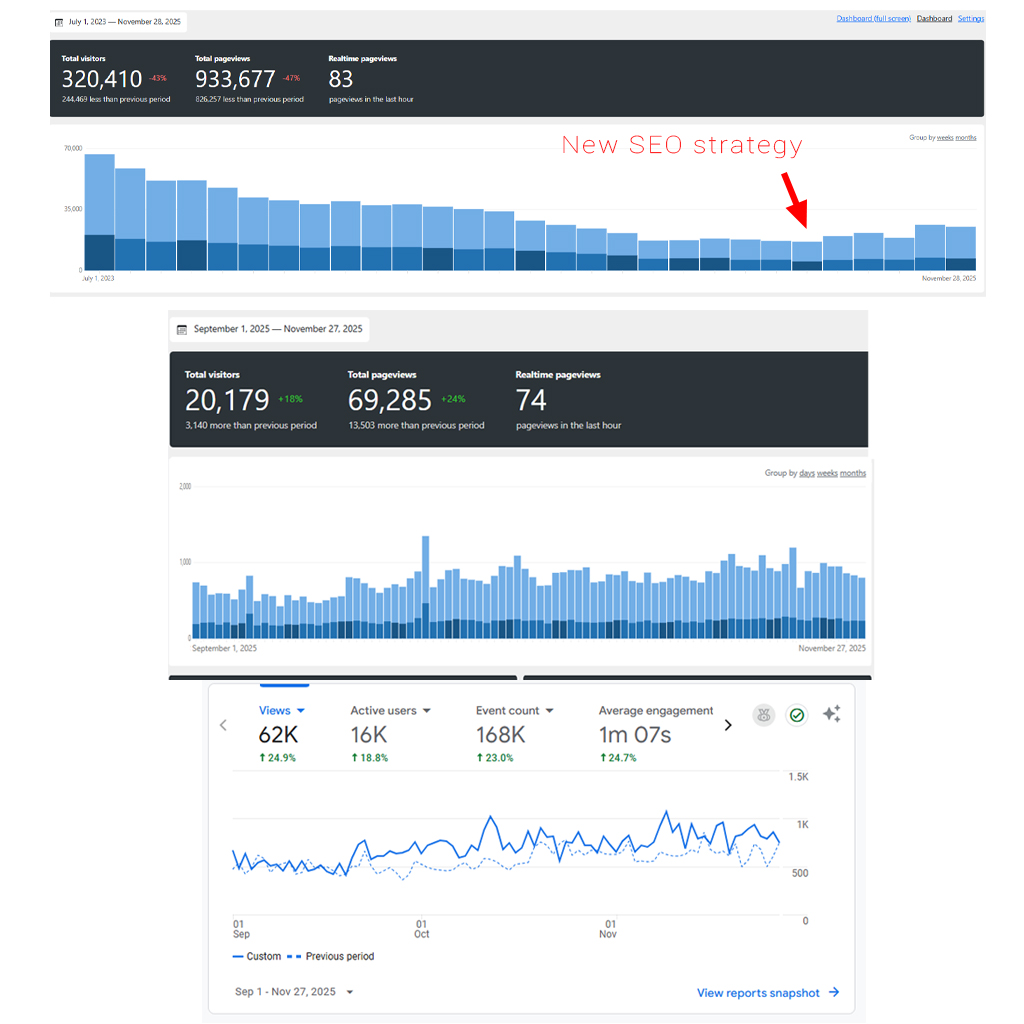Open the Event count metric dropdown

point(549,711)
